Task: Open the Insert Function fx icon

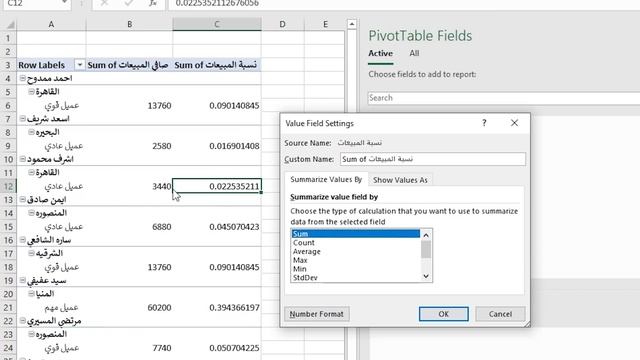Action: click(153, 3)
